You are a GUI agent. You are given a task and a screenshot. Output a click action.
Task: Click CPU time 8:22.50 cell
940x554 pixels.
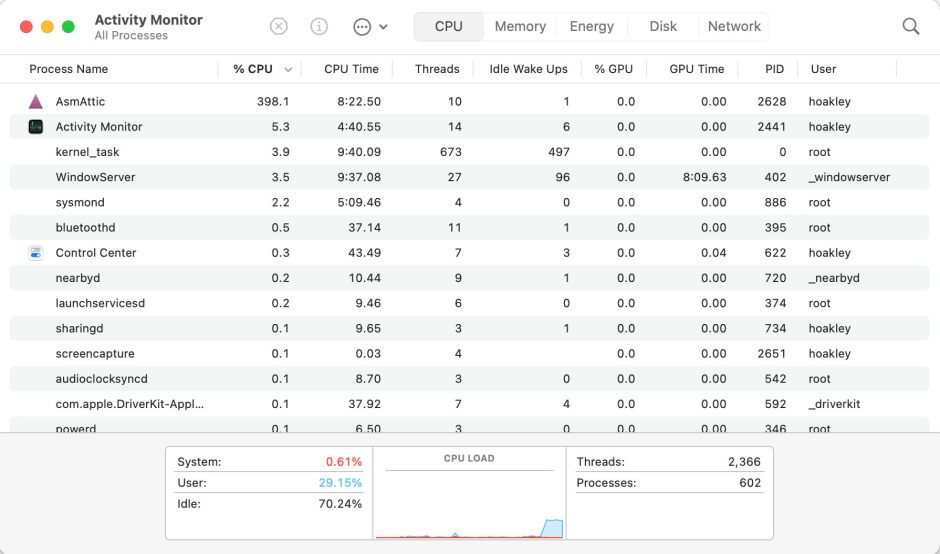click(358, 101)
